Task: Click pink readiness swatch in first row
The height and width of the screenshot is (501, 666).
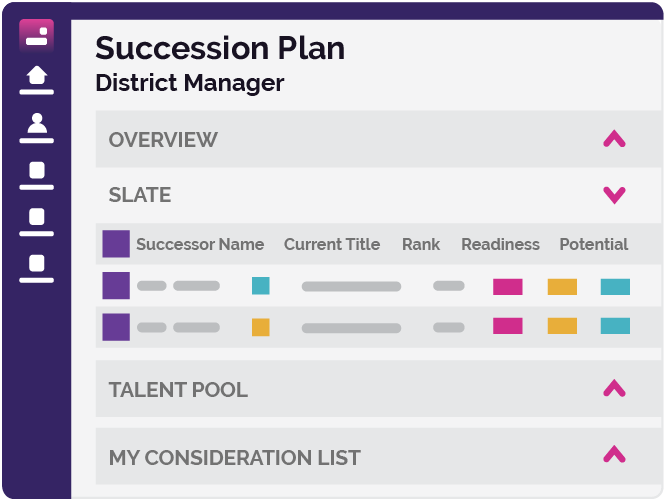Action: (508, 287)
